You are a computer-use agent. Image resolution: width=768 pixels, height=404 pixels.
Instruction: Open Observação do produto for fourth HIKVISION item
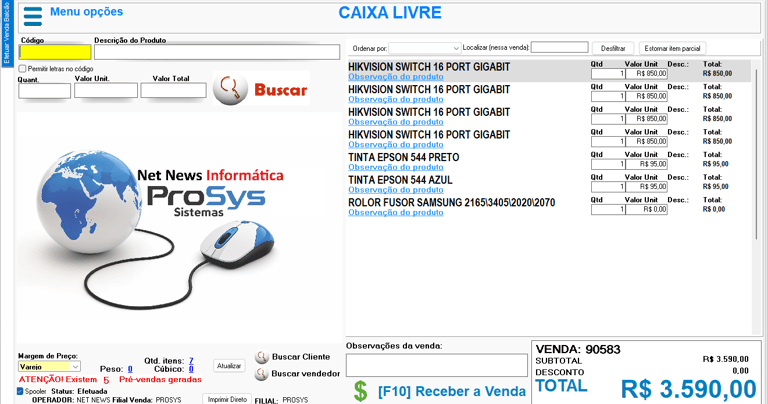(396, 144)
